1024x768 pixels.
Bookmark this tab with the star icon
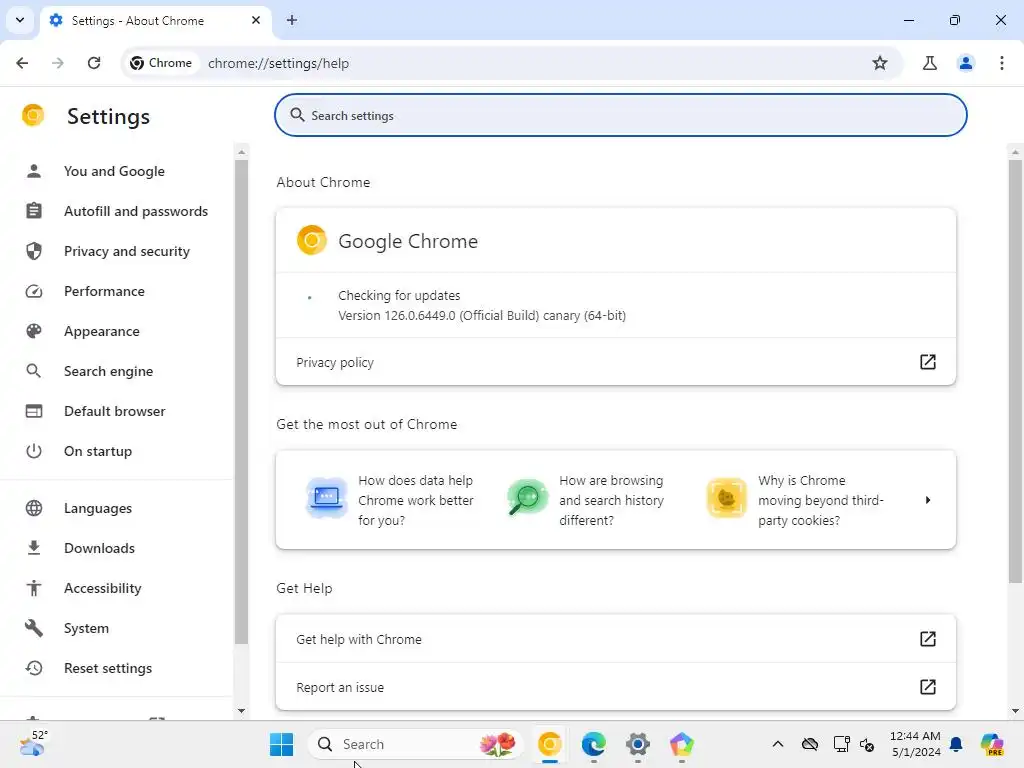pos(880,63)
